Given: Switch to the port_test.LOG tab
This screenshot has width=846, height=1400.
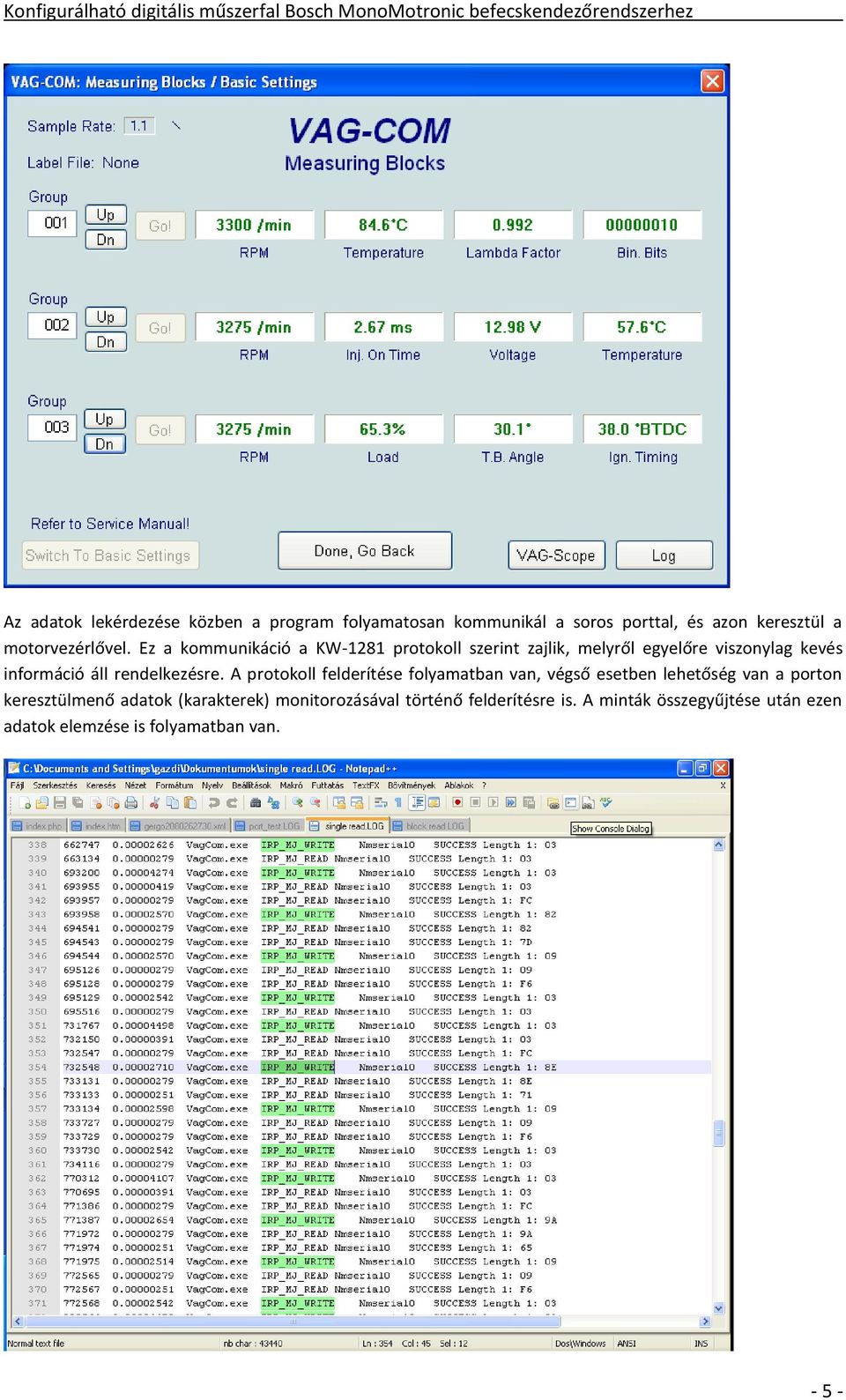Looking at the screenshot, I should (268, 826).
